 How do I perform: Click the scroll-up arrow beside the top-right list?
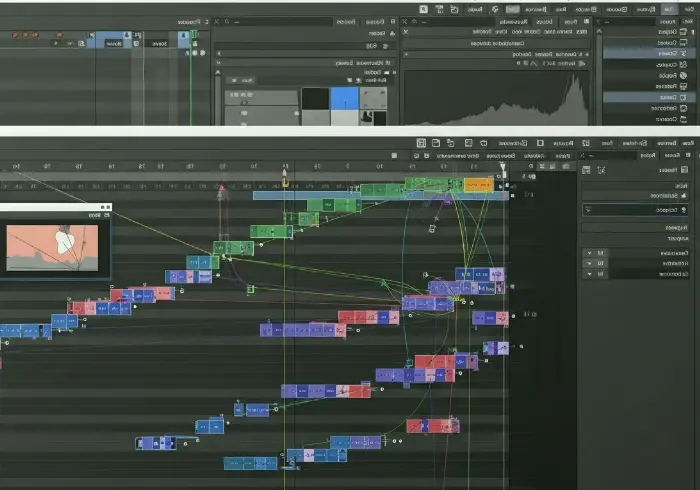[599, 31]
